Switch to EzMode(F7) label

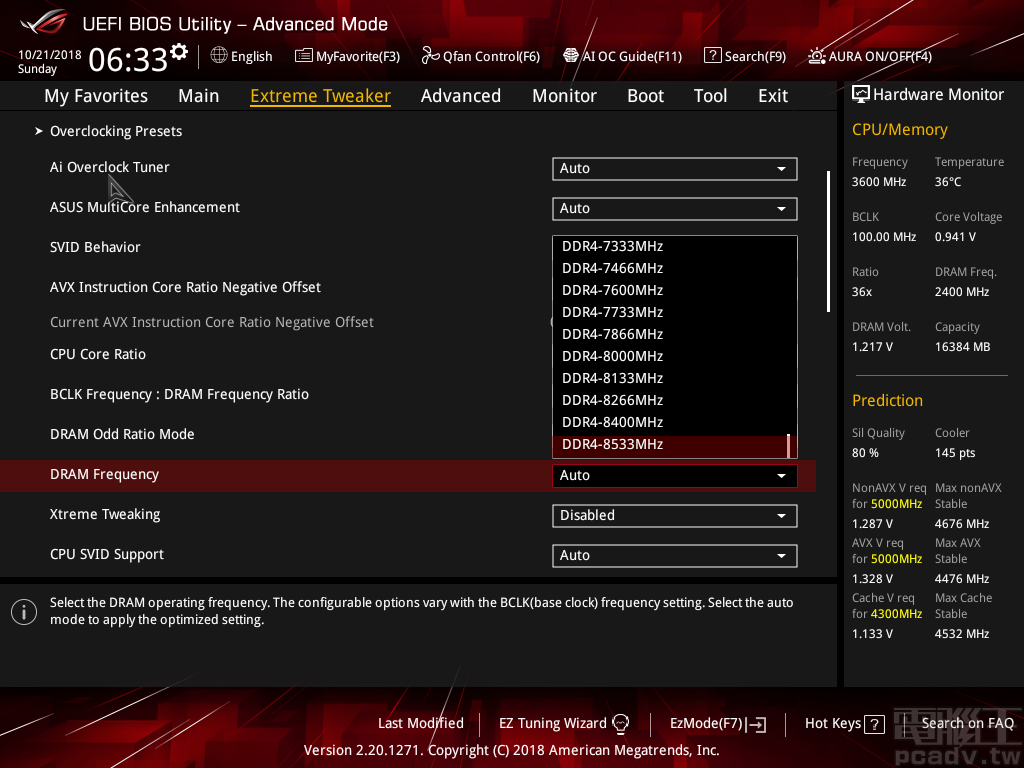click(x=707, y=724)
